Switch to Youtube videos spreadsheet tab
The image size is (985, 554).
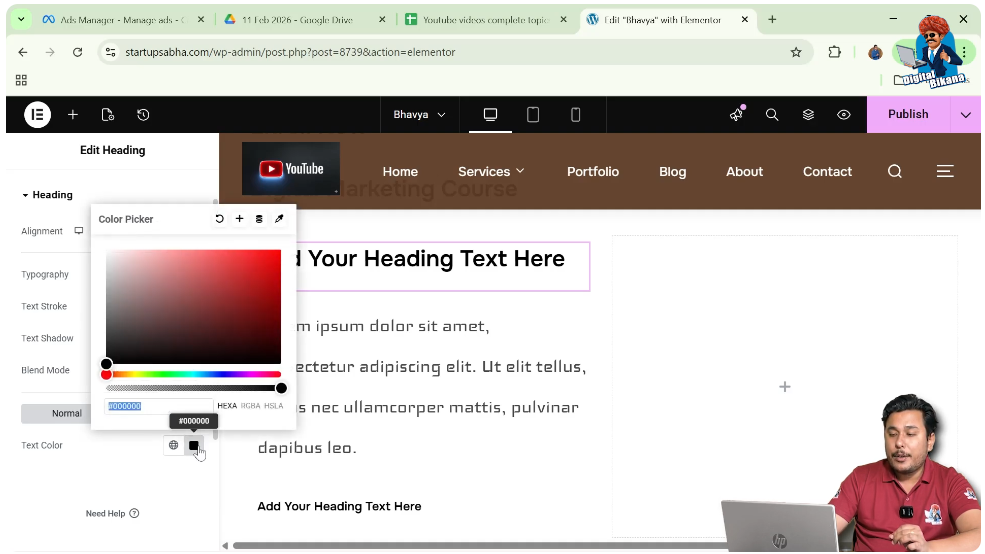point(486,19)
